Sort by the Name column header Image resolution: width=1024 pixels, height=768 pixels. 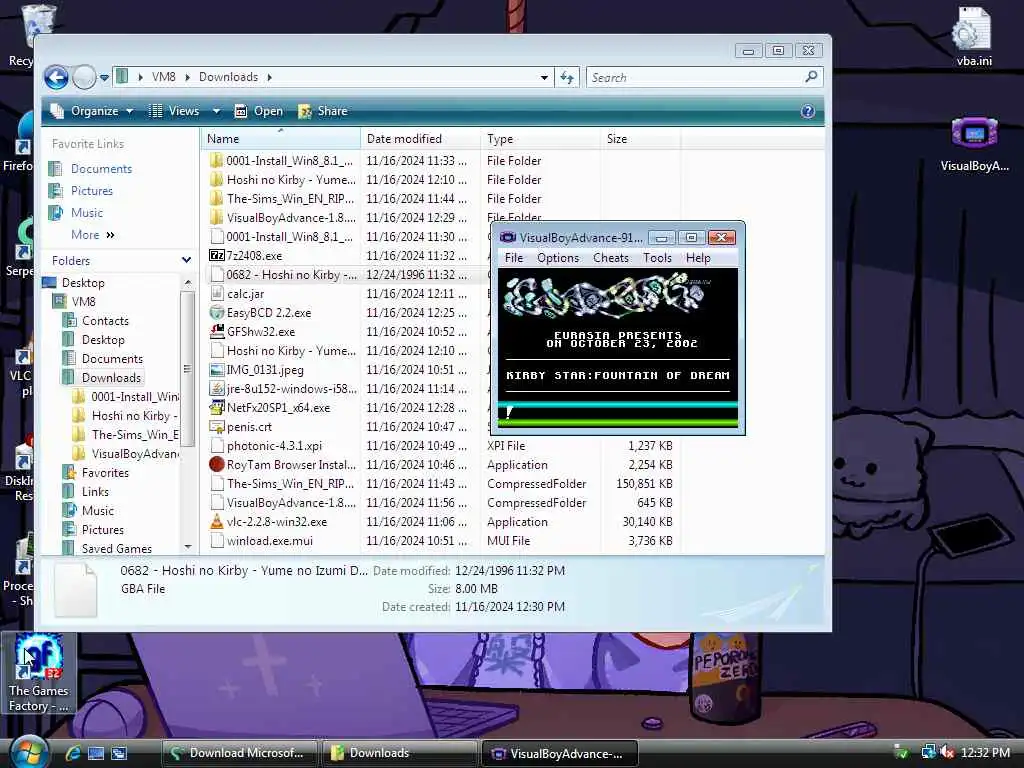pyautogui.click(x=281, y=138)
